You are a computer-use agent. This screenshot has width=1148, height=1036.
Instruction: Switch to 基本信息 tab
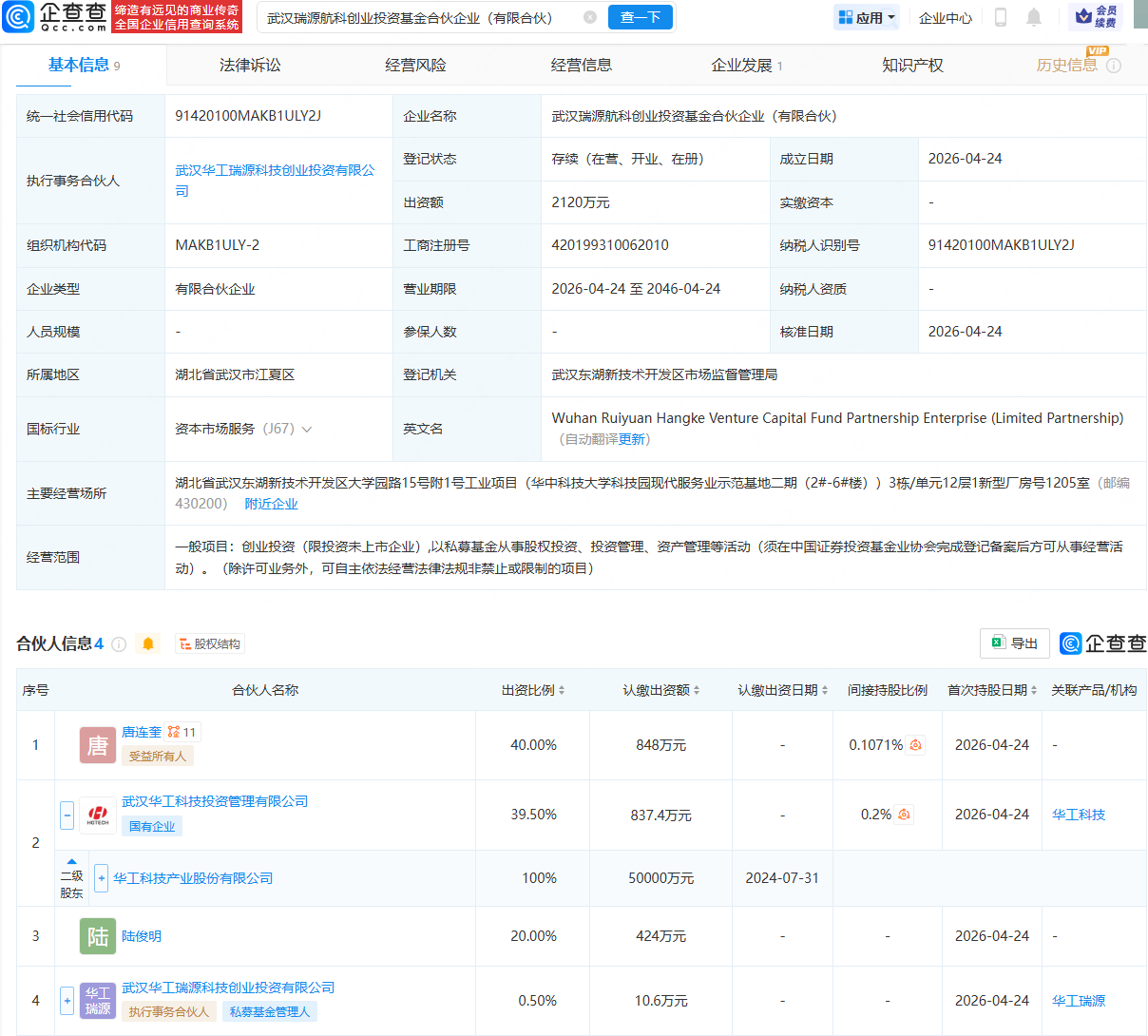[84, 65]
